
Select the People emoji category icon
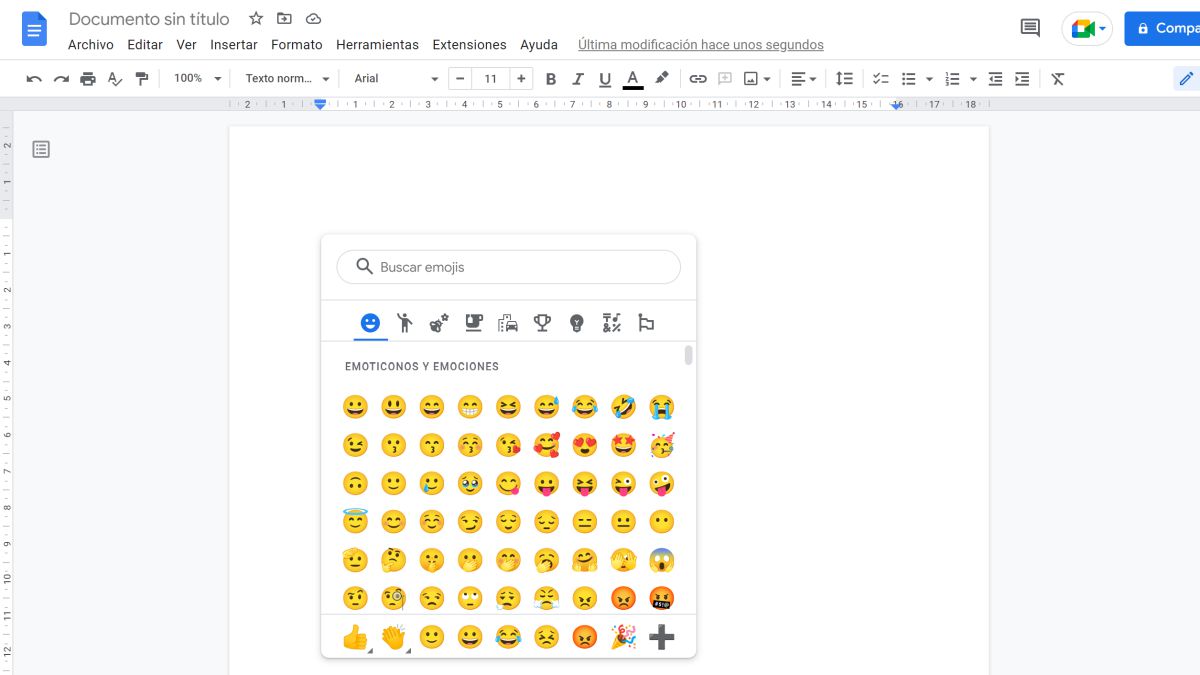pos(405,322)
